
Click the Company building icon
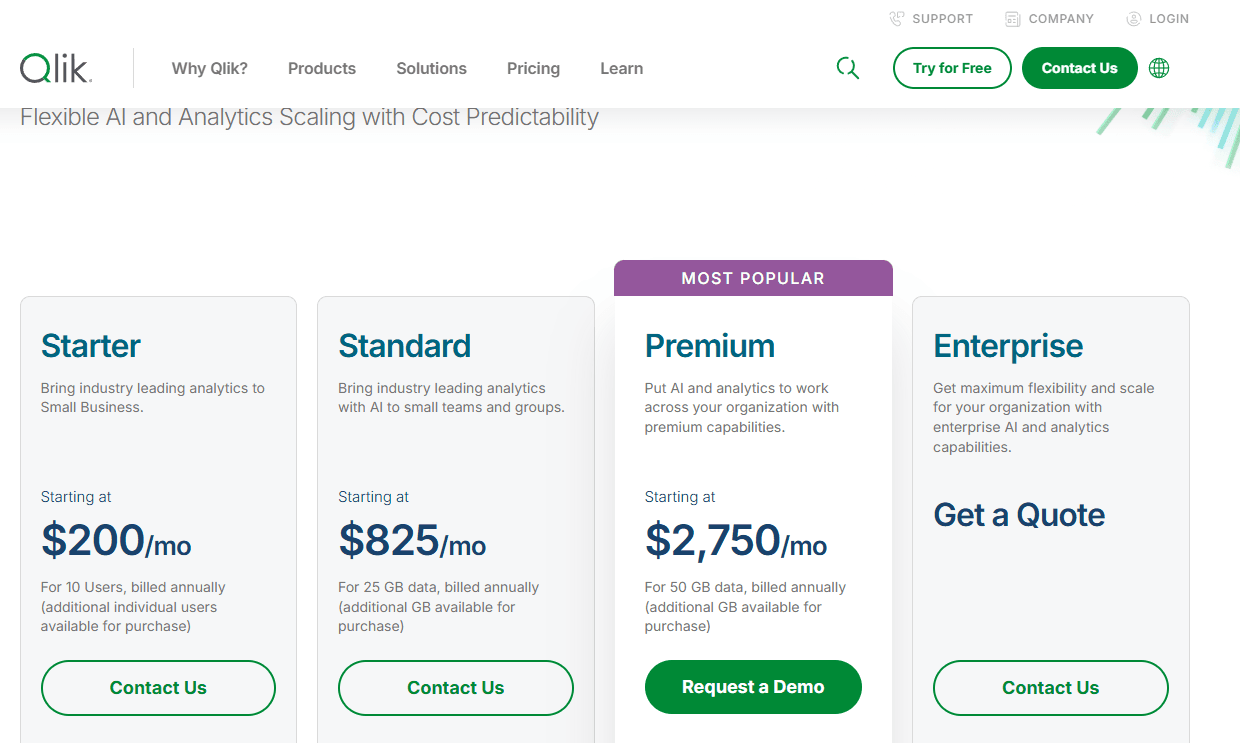(x=1013, y=19)
